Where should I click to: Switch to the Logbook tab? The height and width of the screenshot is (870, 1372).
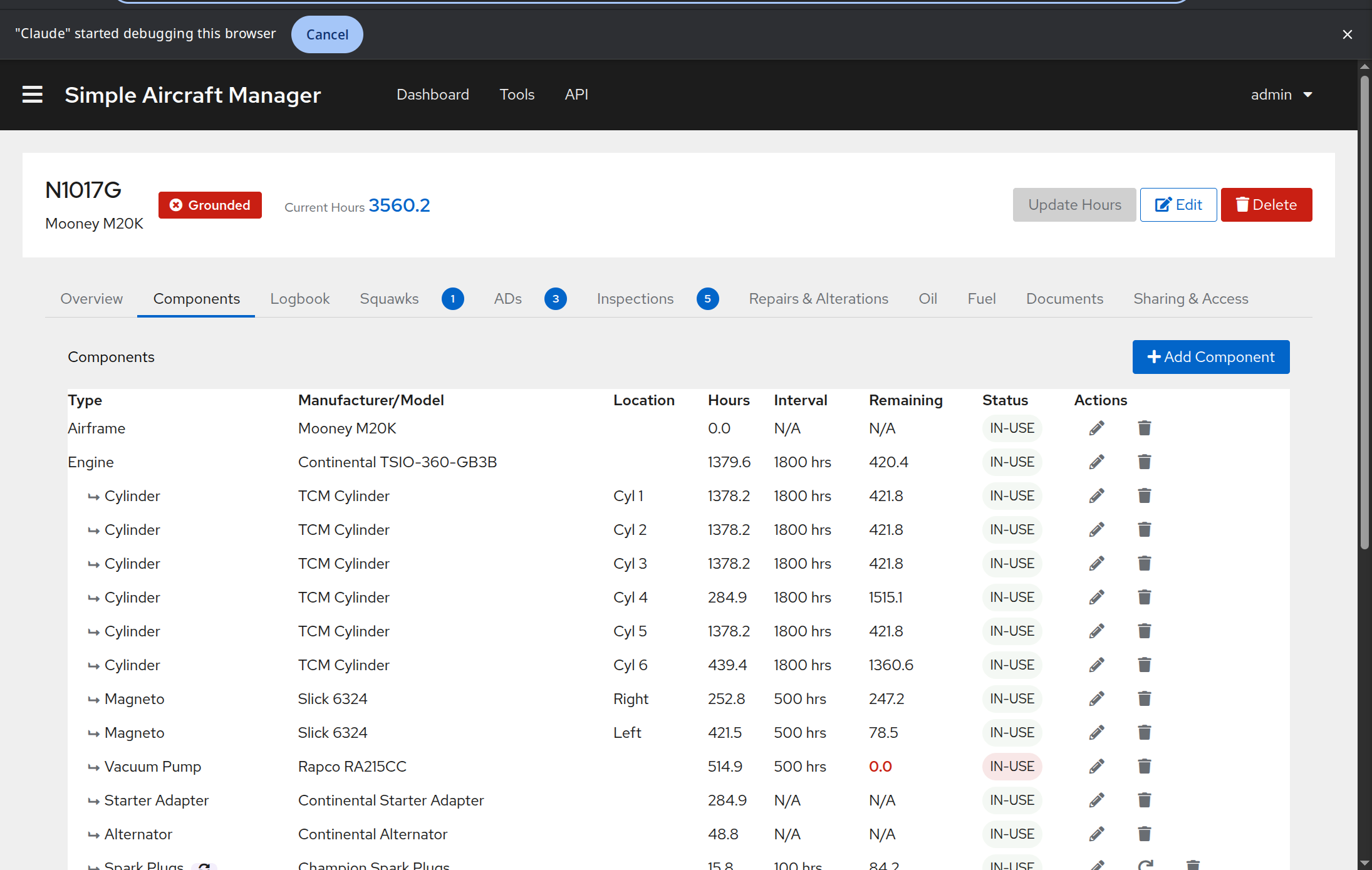tap(299, 299)
